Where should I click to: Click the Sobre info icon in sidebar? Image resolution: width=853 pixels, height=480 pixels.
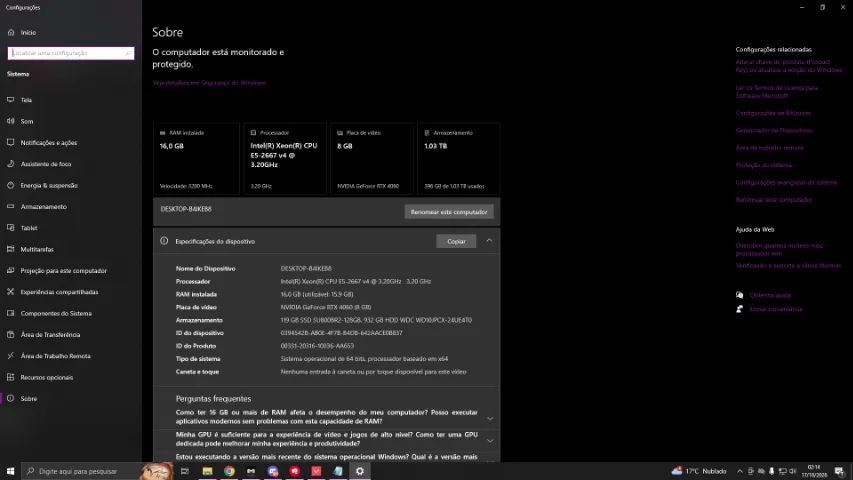pyautogui.click(x=10, y=398)
